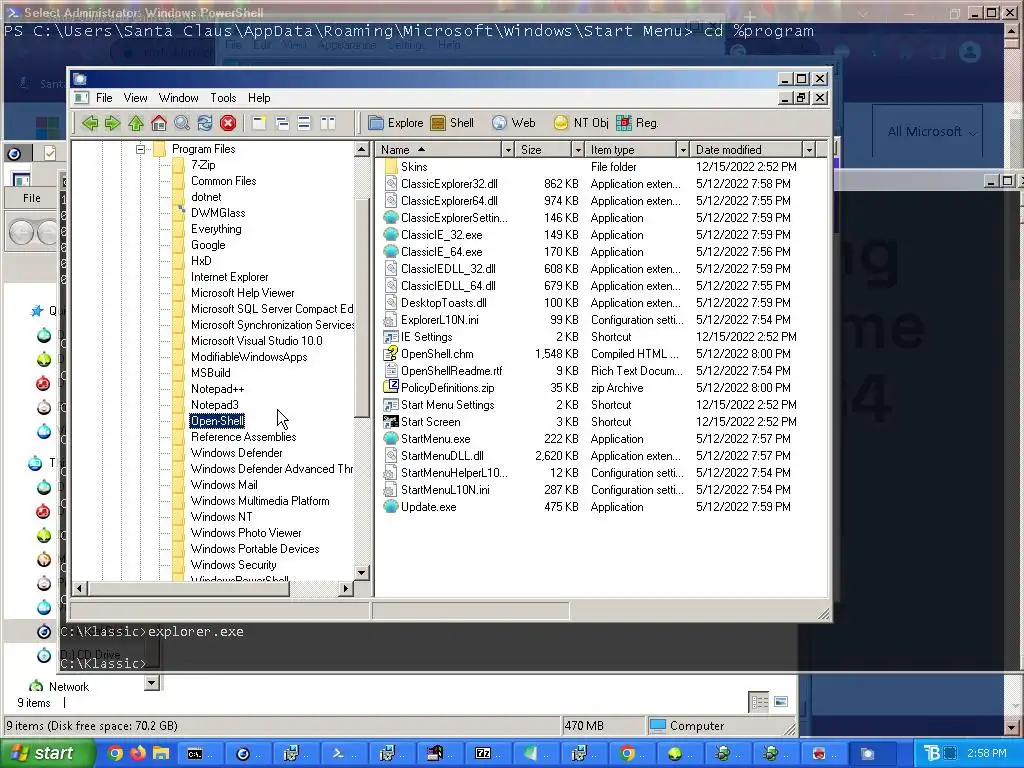1024x768 pixels.
Task: Select the OpenShellReadme.rtf file
Action: coord(451,371)
